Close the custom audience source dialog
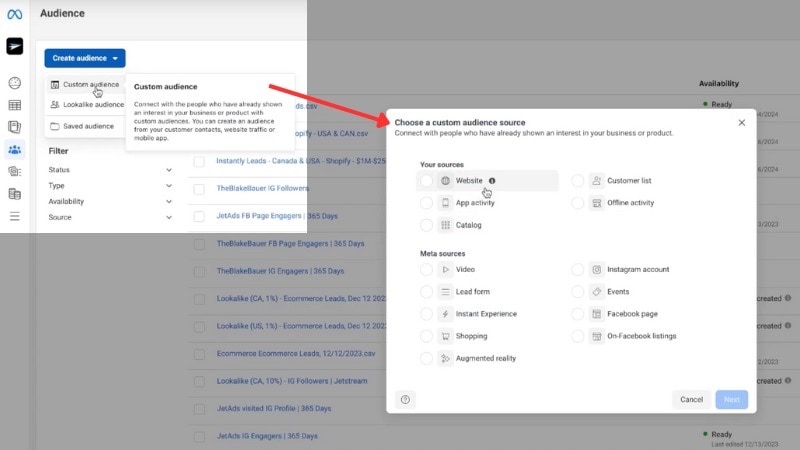This screenshot has width=800, height=450. (x=742, y=122)
